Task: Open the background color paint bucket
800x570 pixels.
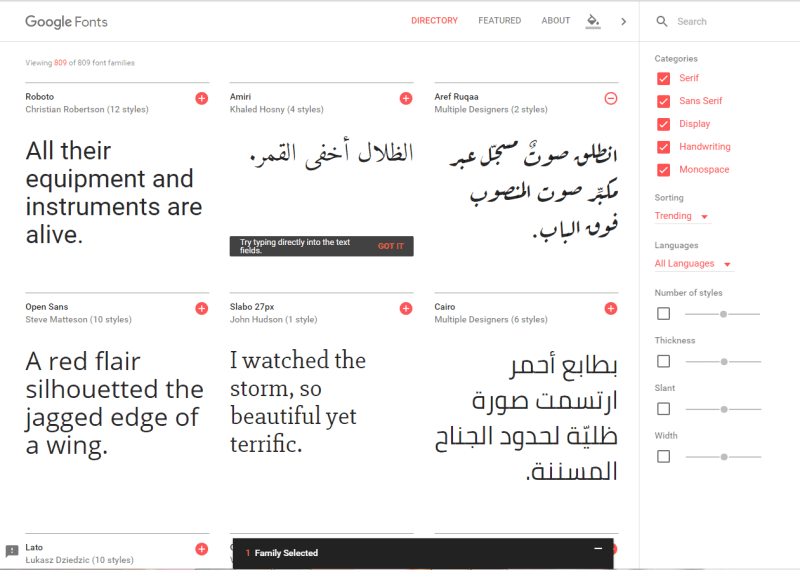Action: click(593, 21)
